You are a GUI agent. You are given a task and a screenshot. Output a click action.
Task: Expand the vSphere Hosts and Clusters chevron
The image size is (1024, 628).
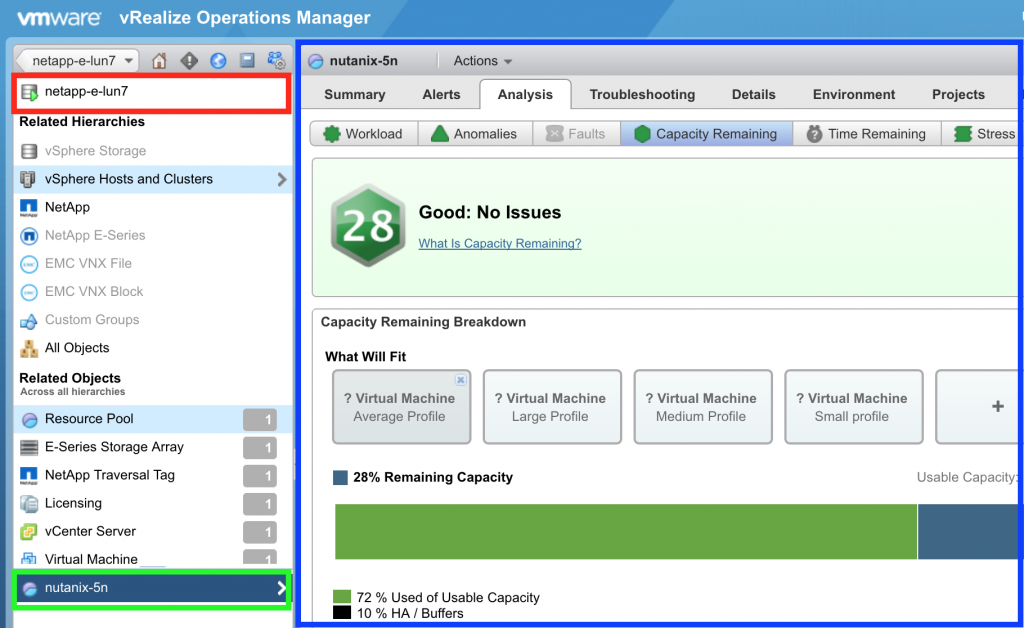pyautogui.click(x=281, y=179)
